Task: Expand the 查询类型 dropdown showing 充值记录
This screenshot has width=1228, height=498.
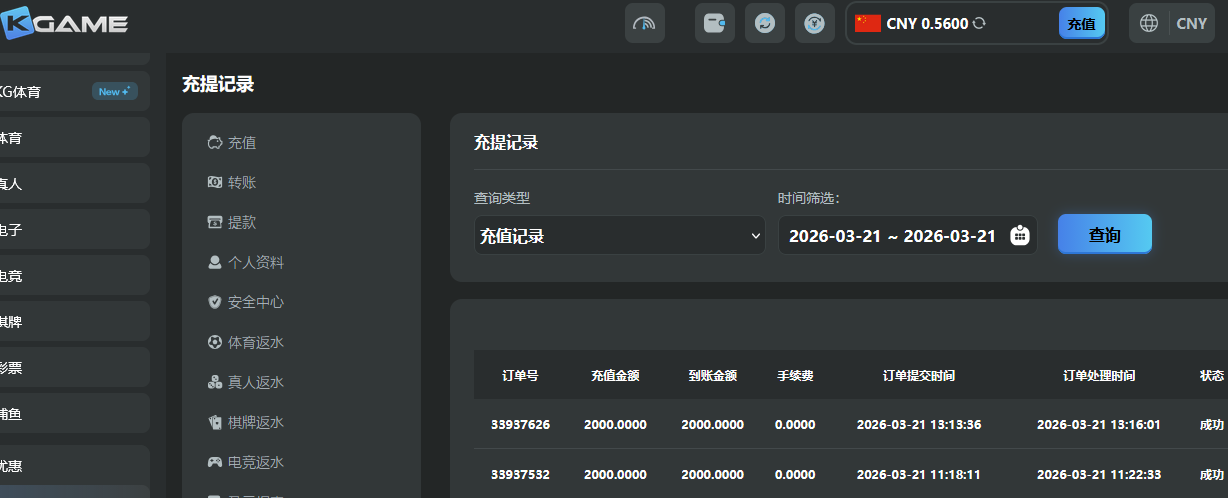Action: point(619,235)
